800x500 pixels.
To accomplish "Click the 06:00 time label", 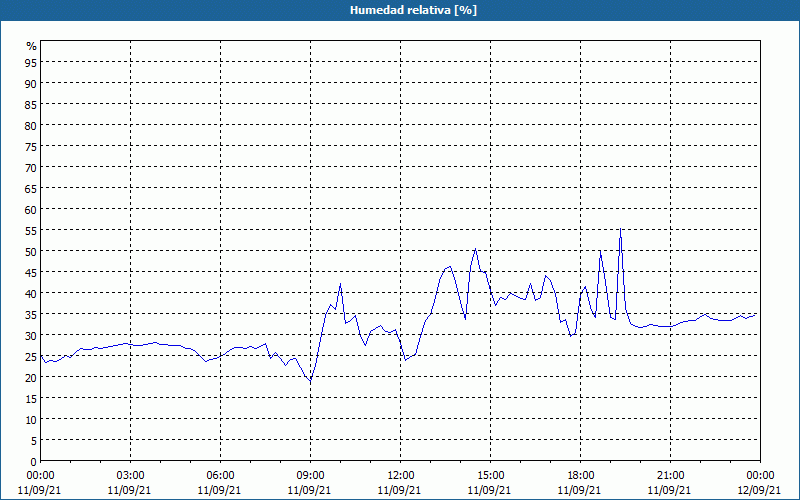I will tap(220, 476).
